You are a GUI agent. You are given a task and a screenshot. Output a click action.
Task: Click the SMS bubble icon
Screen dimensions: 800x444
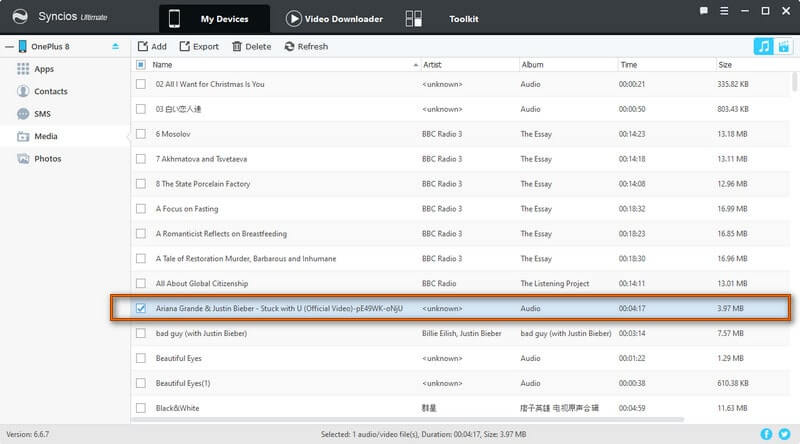(x=23, y=114)
